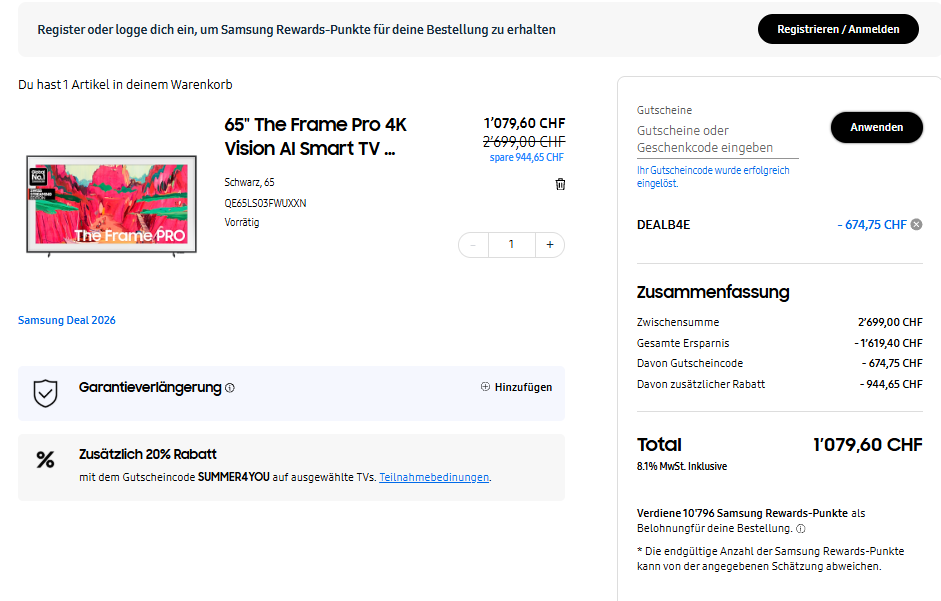Click the SUMMER4YOU voucher code text

pos(233,477)
